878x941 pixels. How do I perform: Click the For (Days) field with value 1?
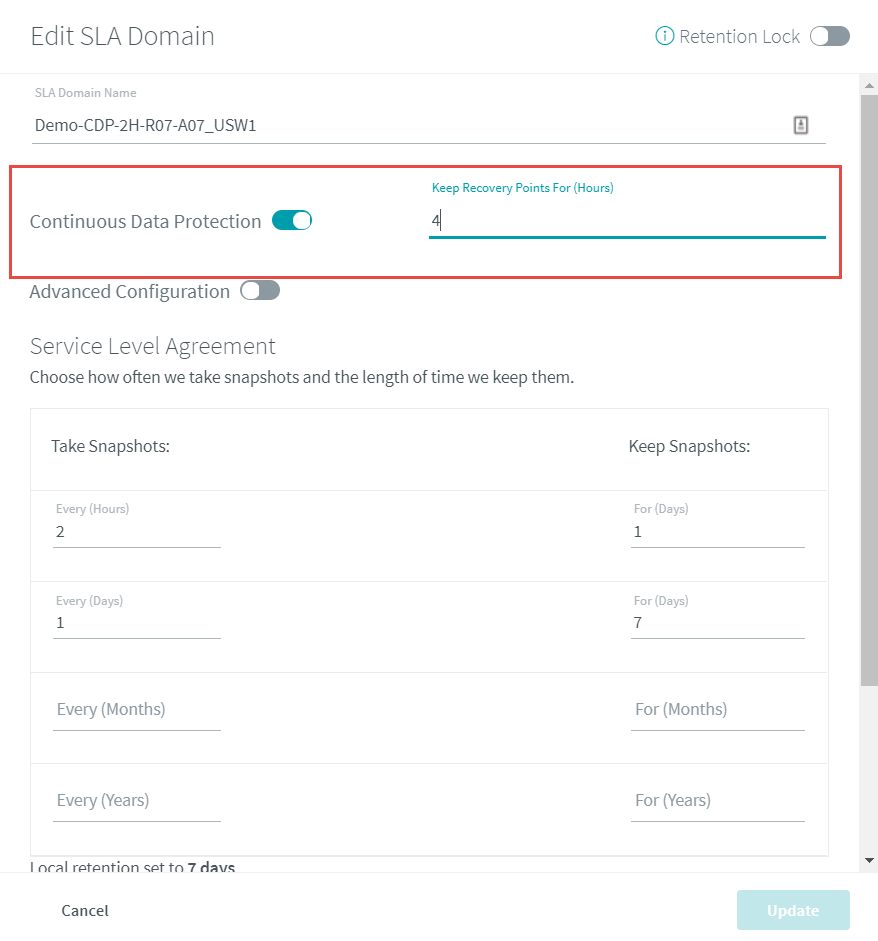718,532
